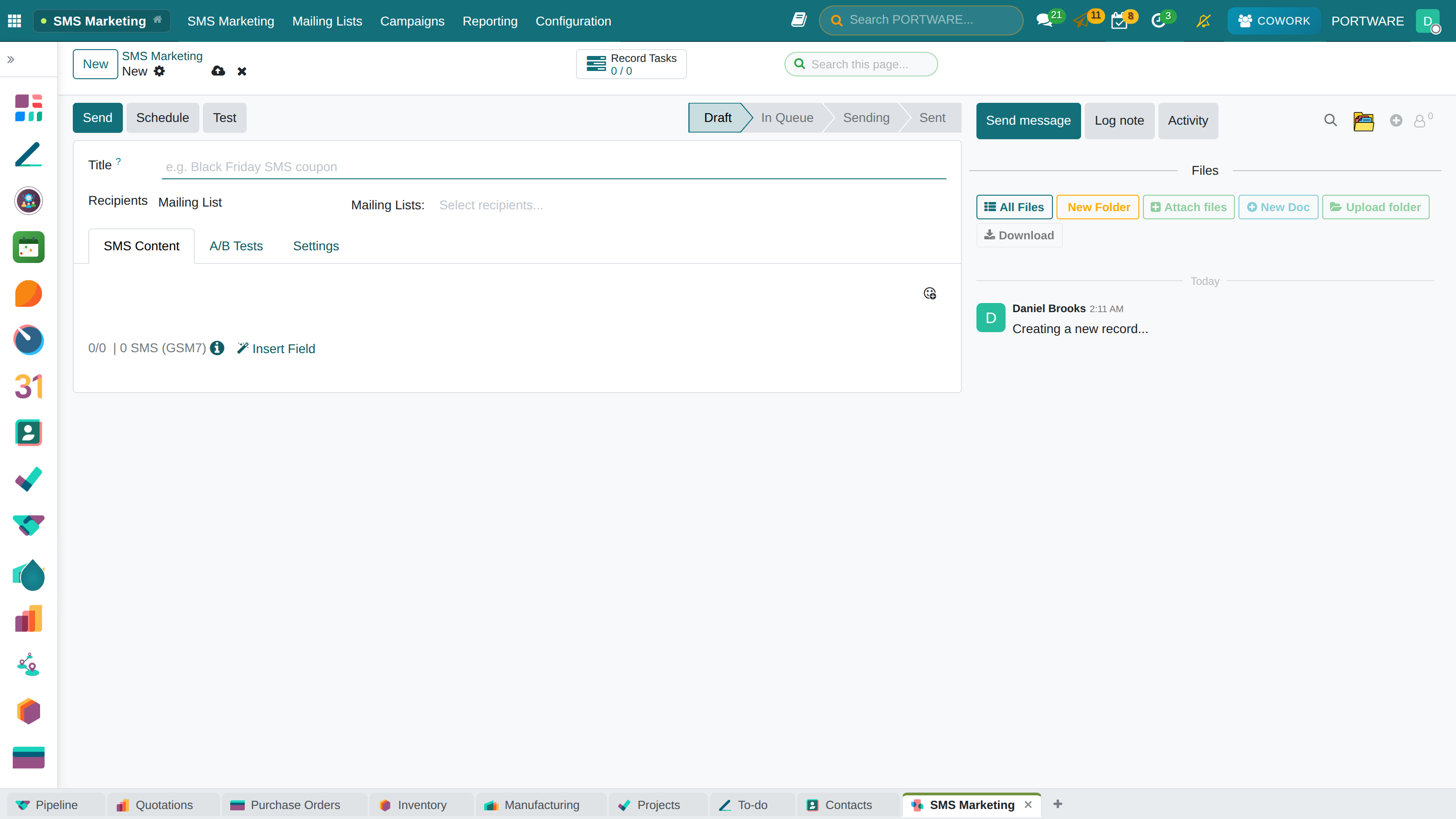The image size is (1456, 819).
Task: Toggle the muted notifications bell icon
Action: point(1204,21)
